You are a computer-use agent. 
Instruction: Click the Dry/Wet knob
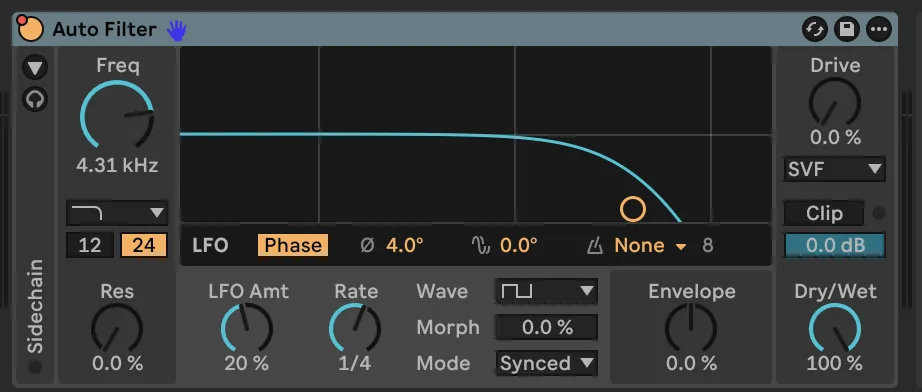tap(834, 329)
